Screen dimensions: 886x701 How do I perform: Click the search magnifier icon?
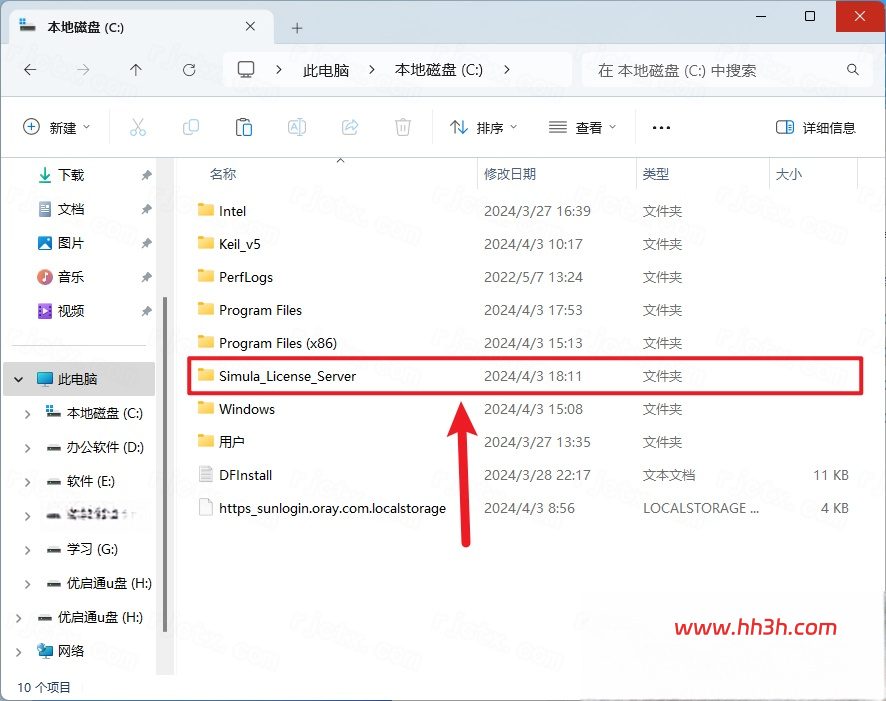[x=853, y=69]
